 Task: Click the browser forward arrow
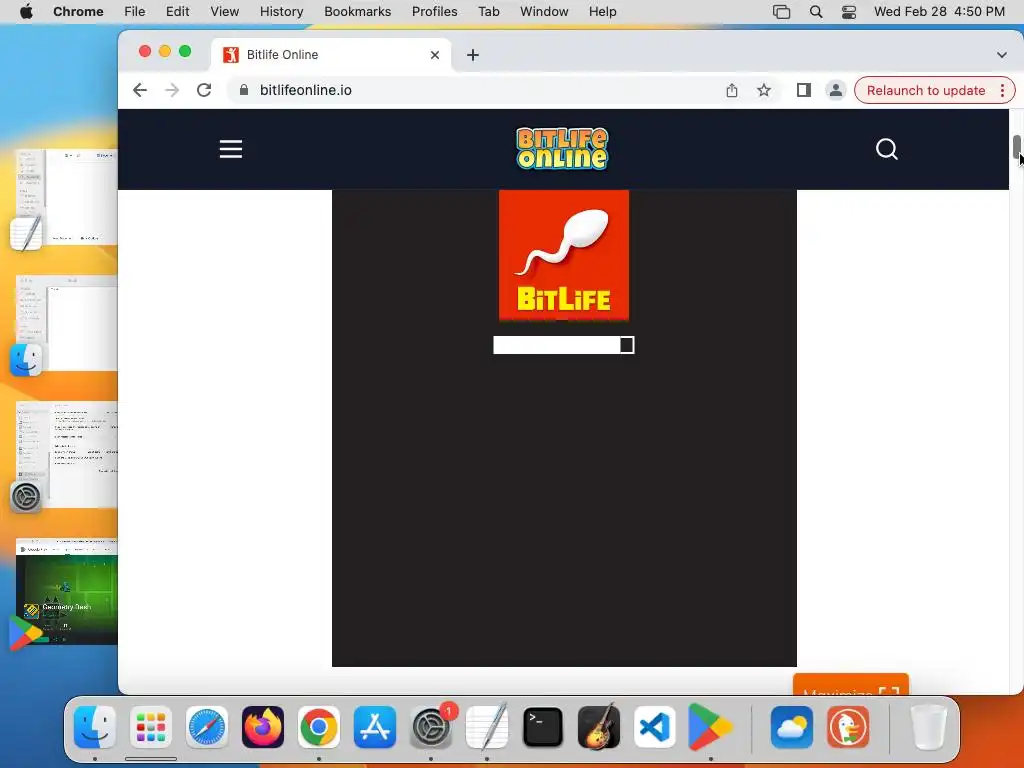click(172, 90)
